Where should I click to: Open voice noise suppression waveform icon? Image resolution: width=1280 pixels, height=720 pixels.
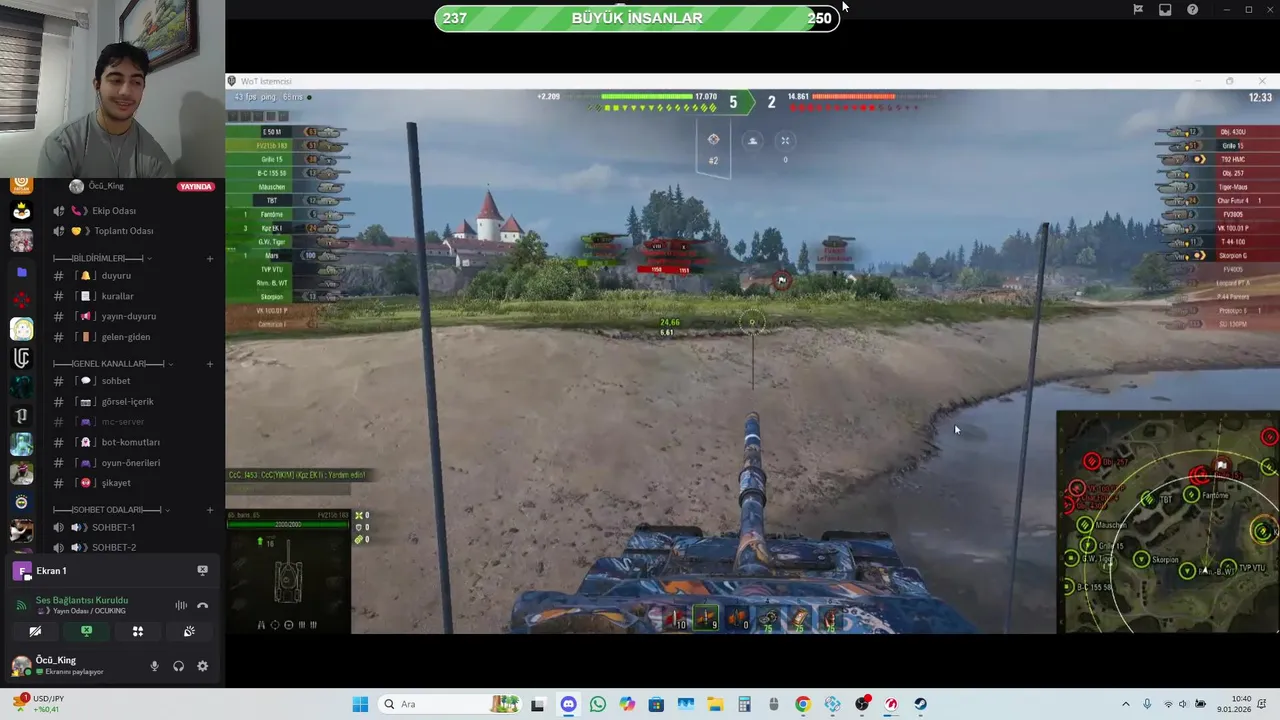(x=181, y=605)
